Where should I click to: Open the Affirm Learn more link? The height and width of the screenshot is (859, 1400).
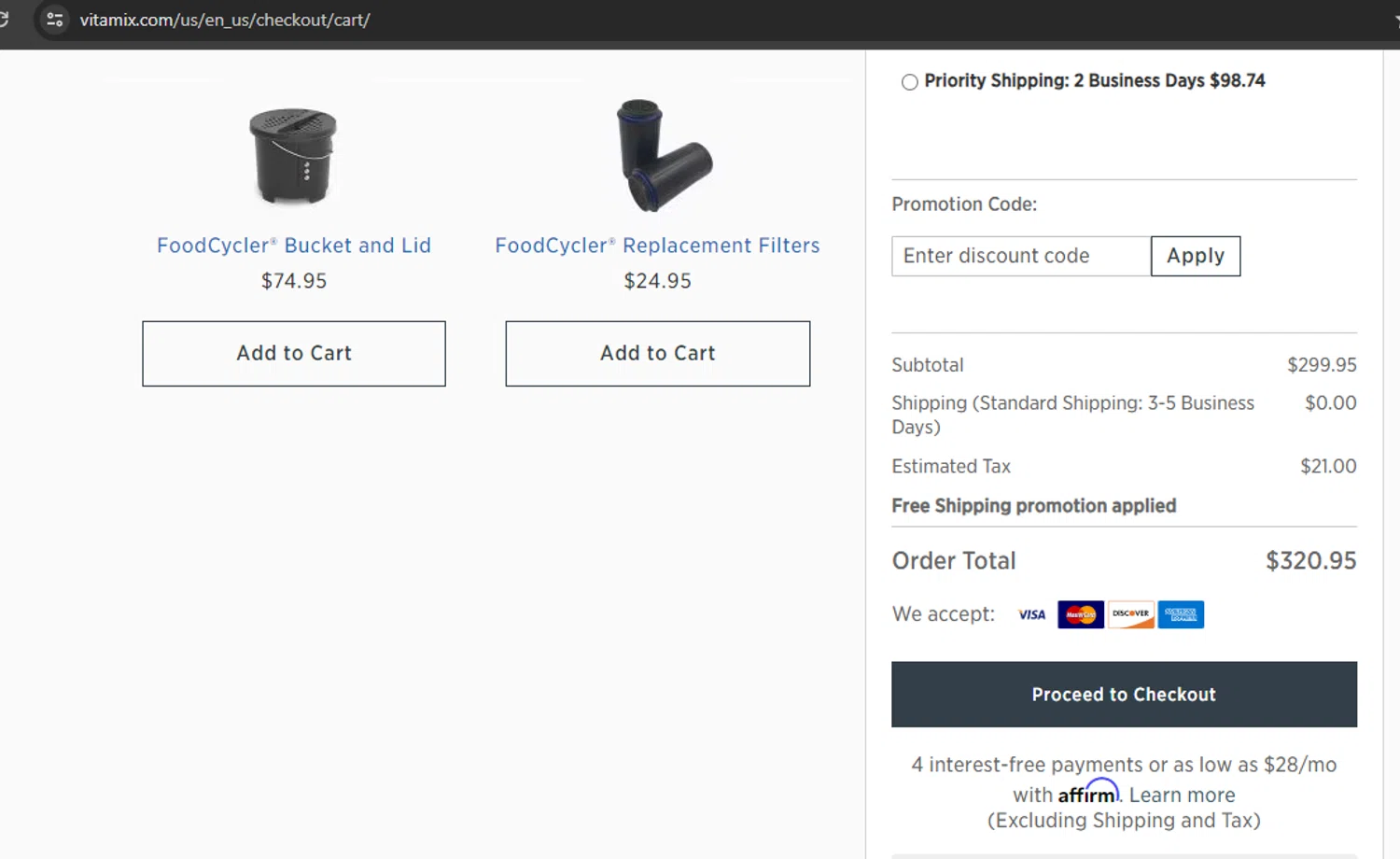tap(1182, 796)
